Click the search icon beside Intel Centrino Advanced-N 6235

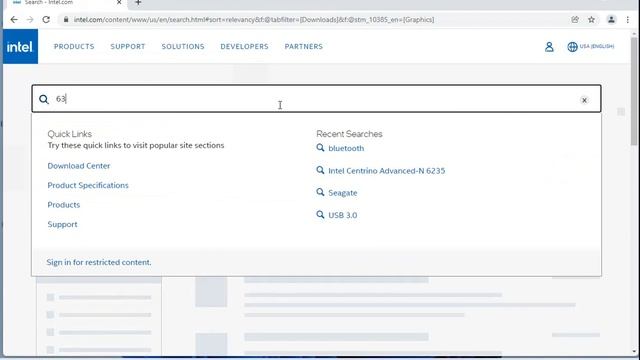click(320, 170)
